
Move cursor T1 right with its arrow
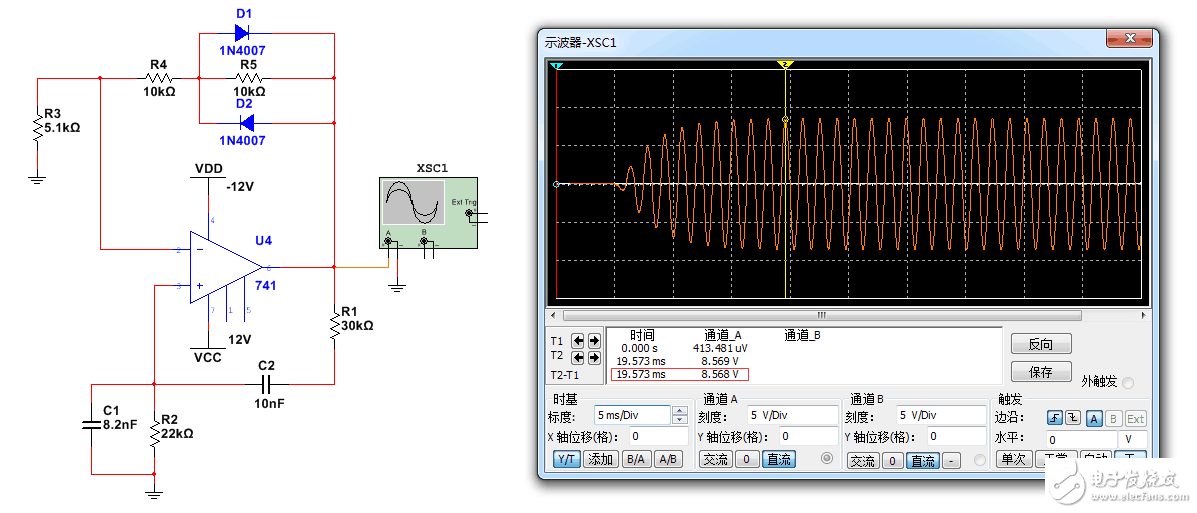(x=594, y=340)
